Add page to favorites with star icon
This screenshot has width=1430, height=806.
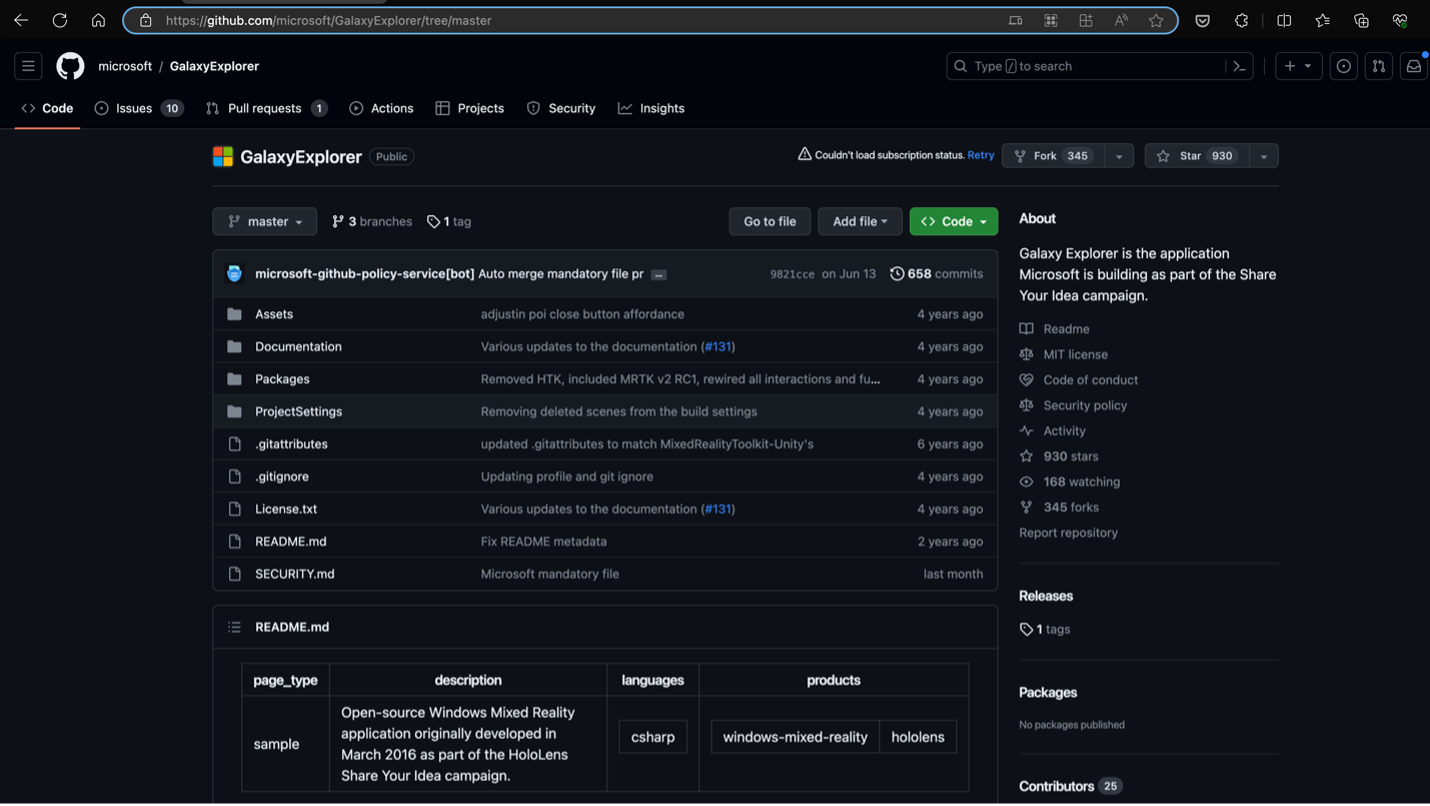tap(1156, 20)
